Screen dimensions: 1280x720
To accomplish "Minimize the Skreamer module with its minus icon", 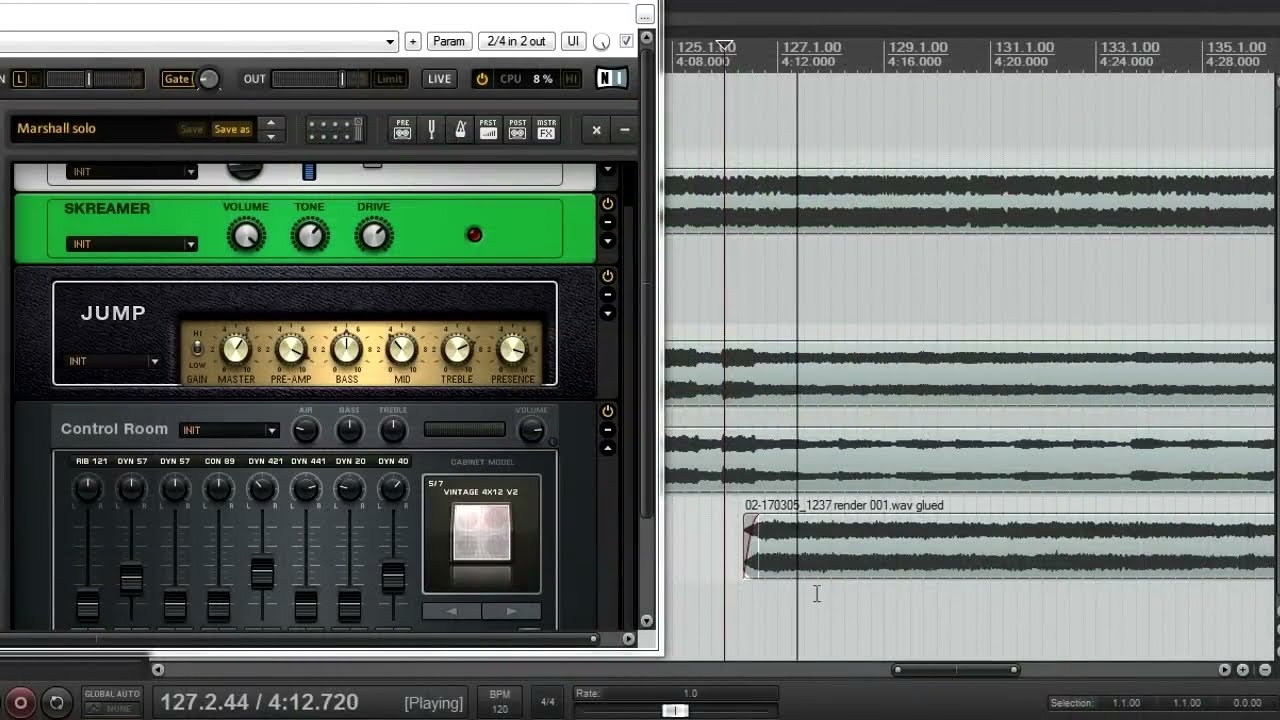I will tap(607, 222).
